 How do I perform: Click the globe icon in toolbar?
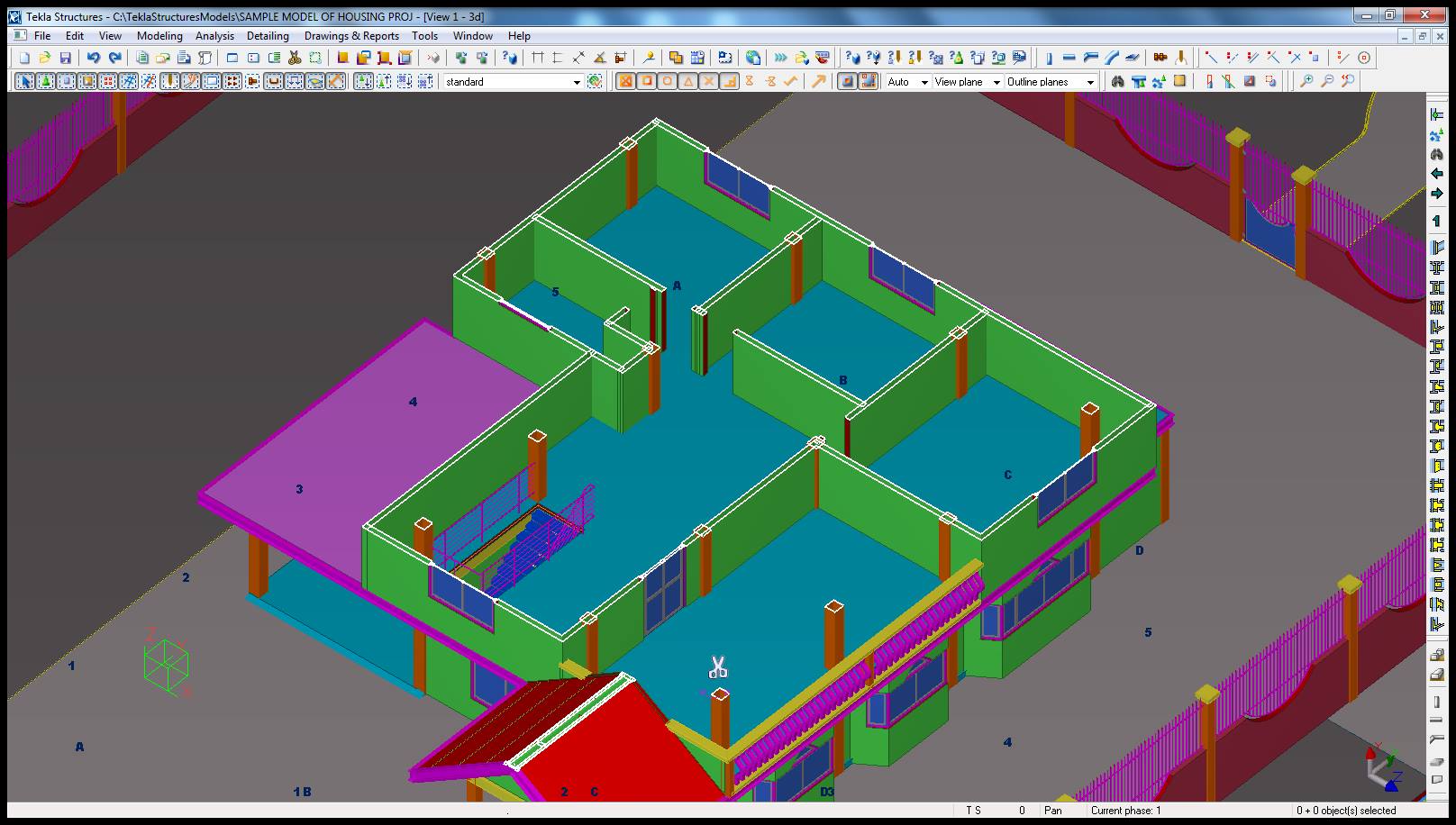pyautogui.click(x=753, y=58)
